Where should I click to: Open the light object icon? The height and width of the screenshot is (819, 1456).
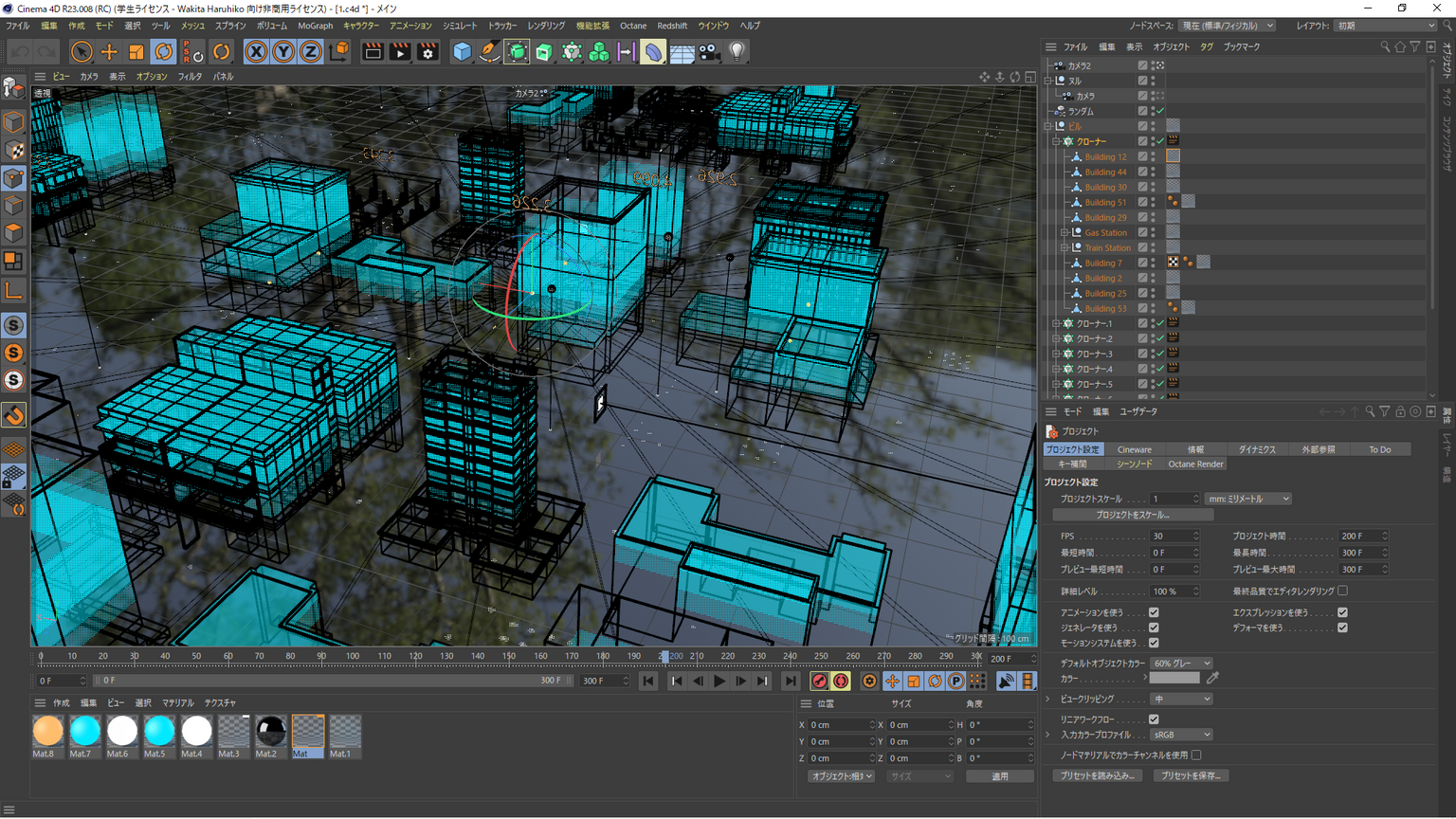(x=737, y=52)
